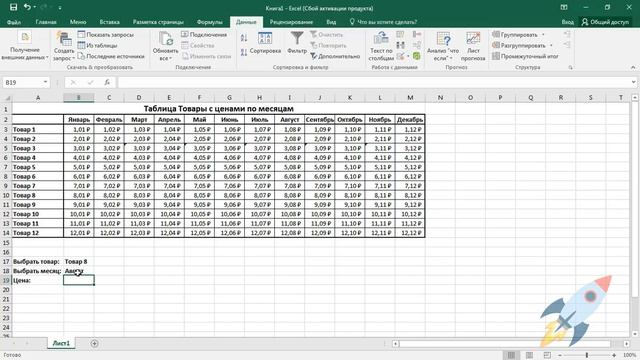Click the Select All corner triangle

(x=7, y=98)
